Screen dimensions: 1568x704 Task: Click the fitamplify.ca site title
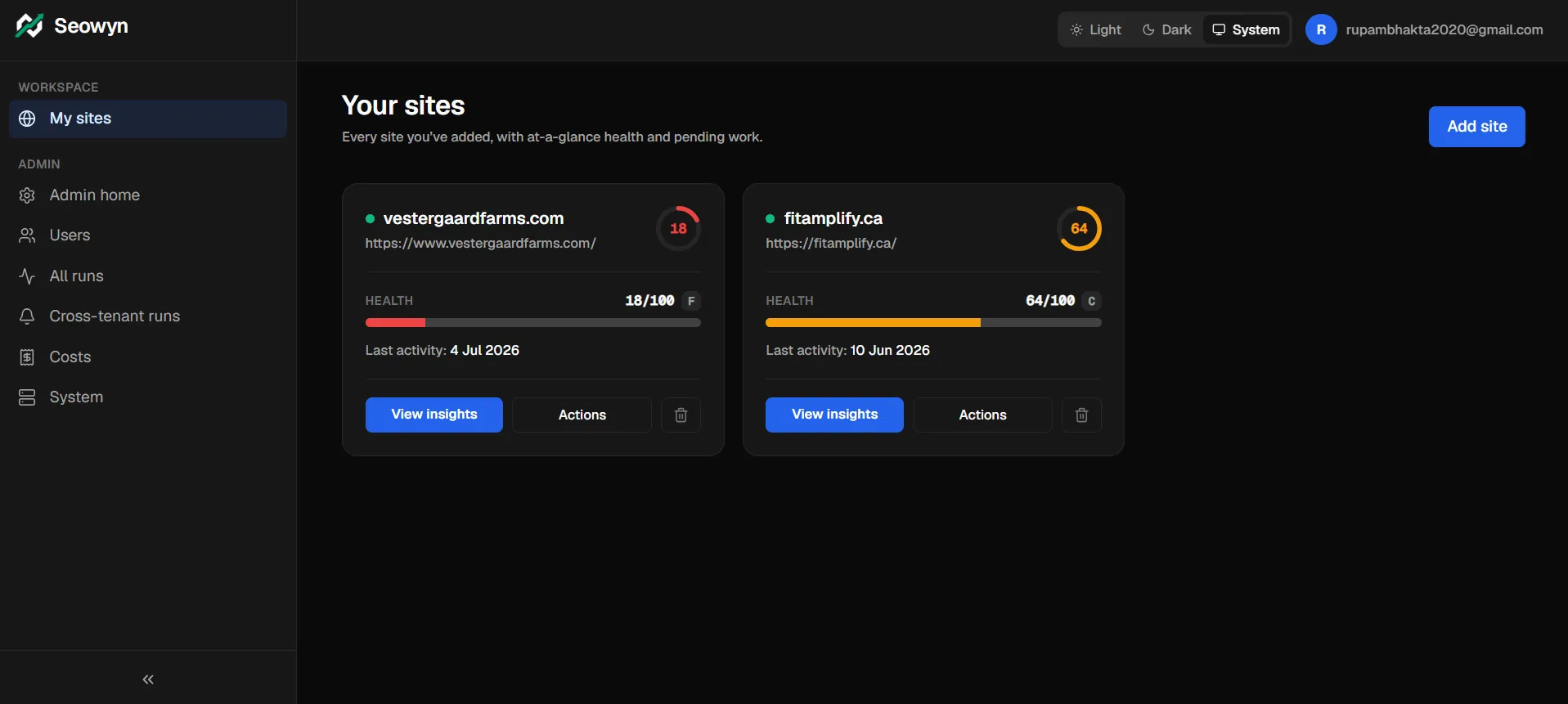pos(833,218)
